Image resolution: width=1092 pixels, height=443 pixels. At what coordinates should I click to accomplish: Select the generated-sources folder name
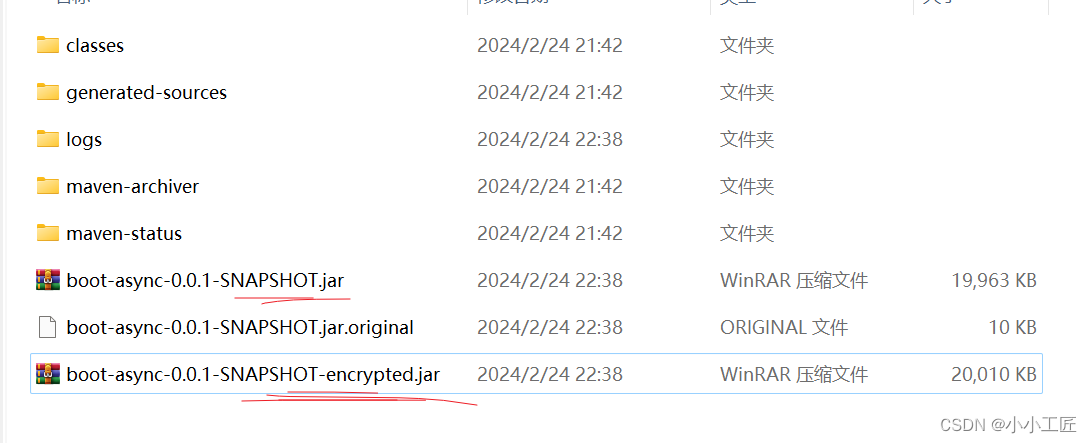(x=146, y=93)
